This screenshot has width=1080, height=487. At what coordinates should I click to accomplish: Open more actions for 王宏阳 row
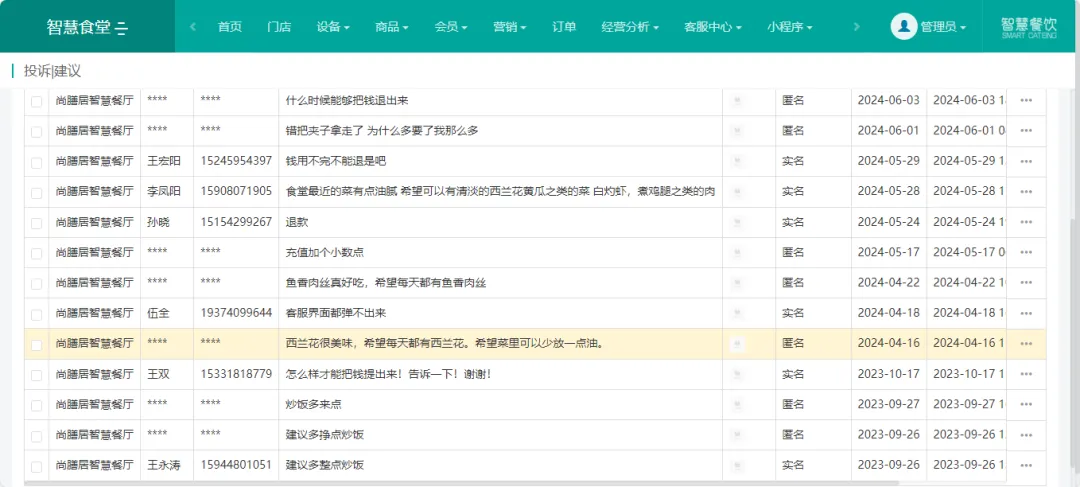pos(1026,161)
